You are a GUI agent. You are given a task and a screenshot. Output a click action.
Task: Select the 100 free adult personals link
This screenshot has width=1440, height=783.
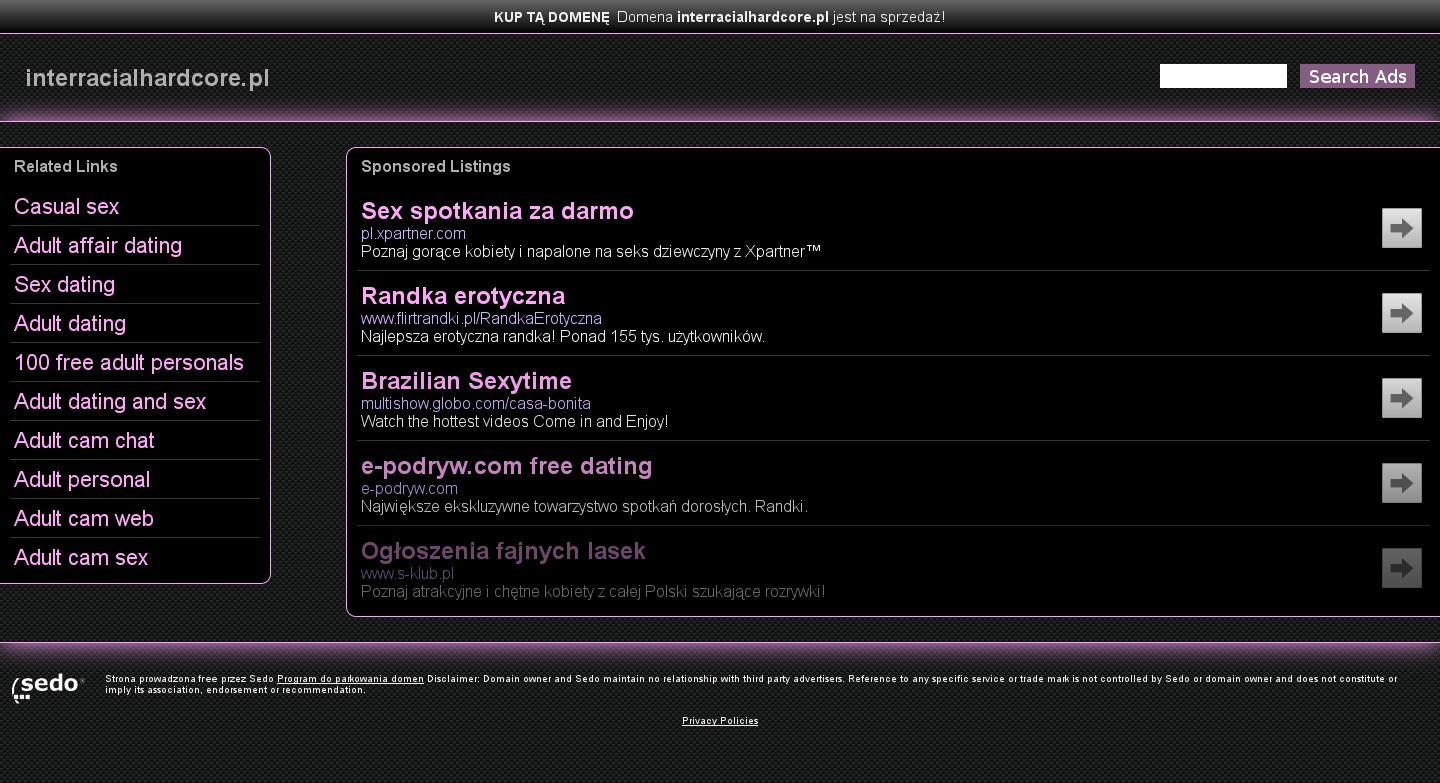pyautogui.click(x=129, y=363)
